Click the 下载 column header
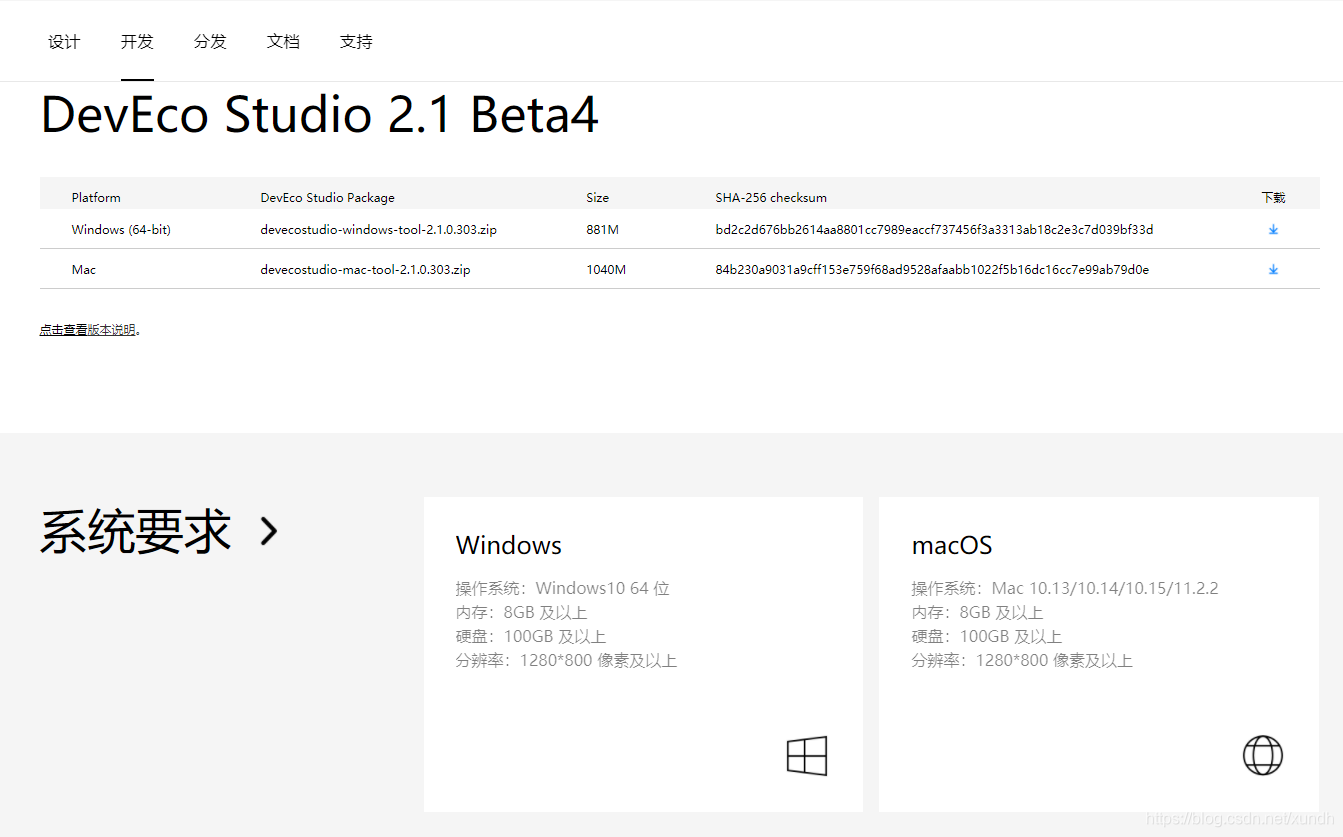Image resolution: width=1343 pixels, height=837 pixels. click(x=1273, y=198)
